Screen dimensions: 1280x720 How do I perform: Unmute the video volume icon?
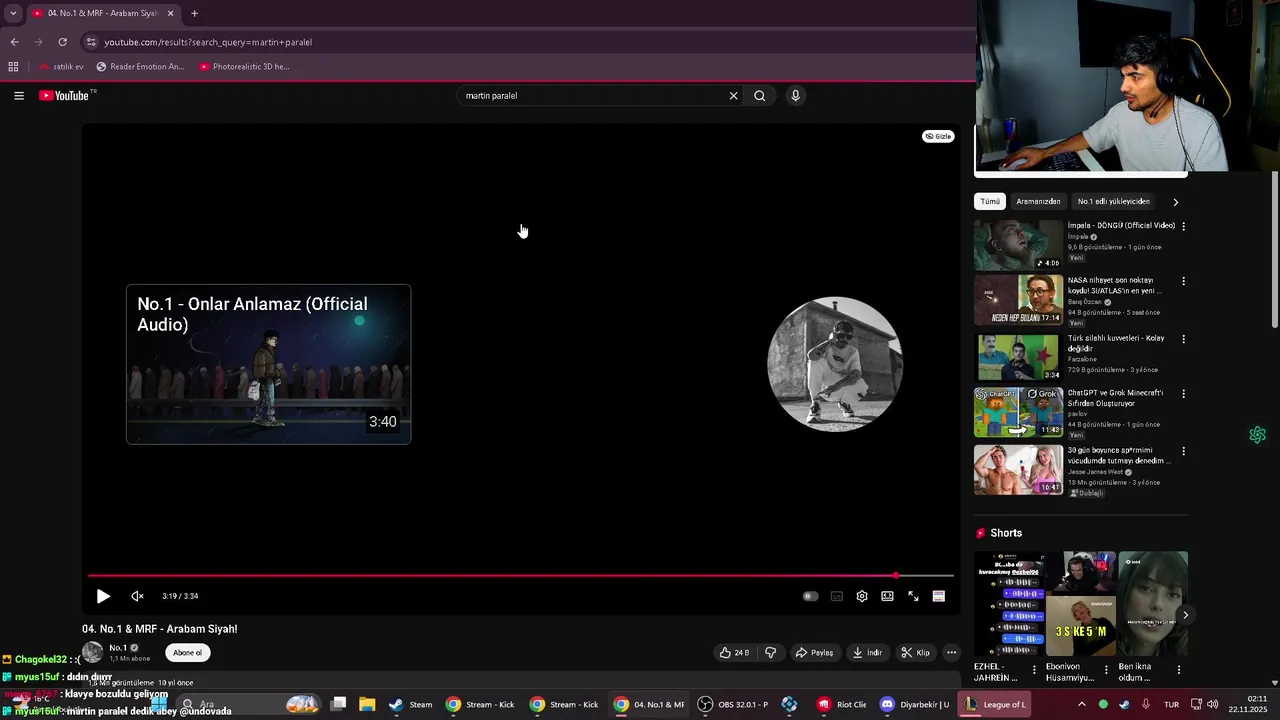[137, 596]
